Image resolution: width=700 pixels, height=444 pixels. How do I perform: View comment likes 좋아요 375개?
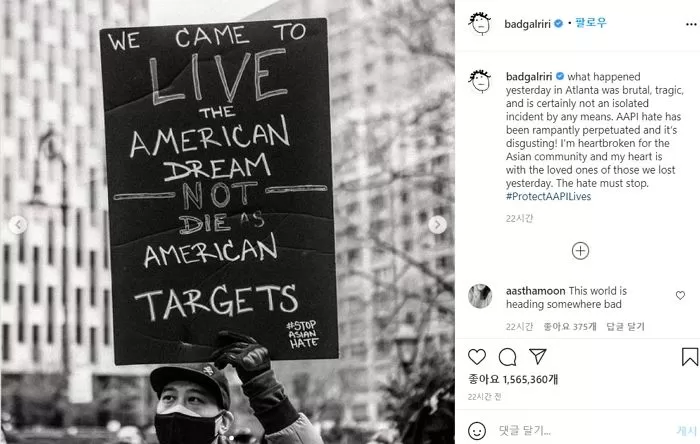[570, 327]
